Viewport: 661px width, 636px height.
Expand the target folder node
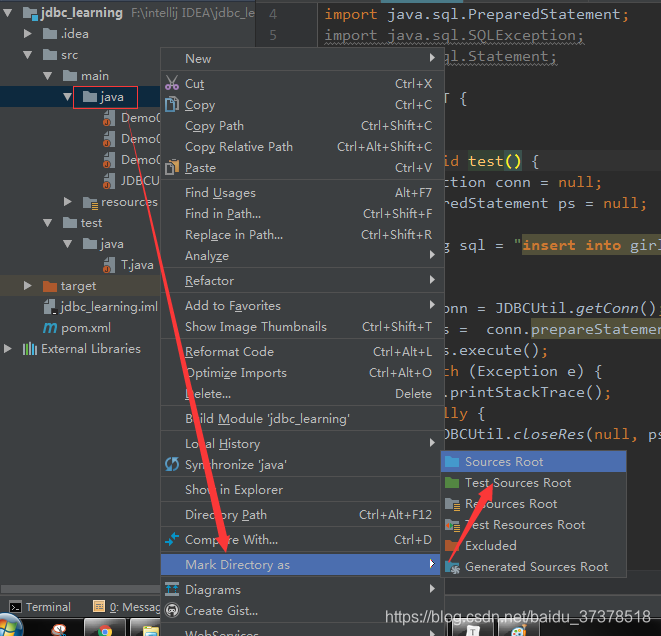28,285
